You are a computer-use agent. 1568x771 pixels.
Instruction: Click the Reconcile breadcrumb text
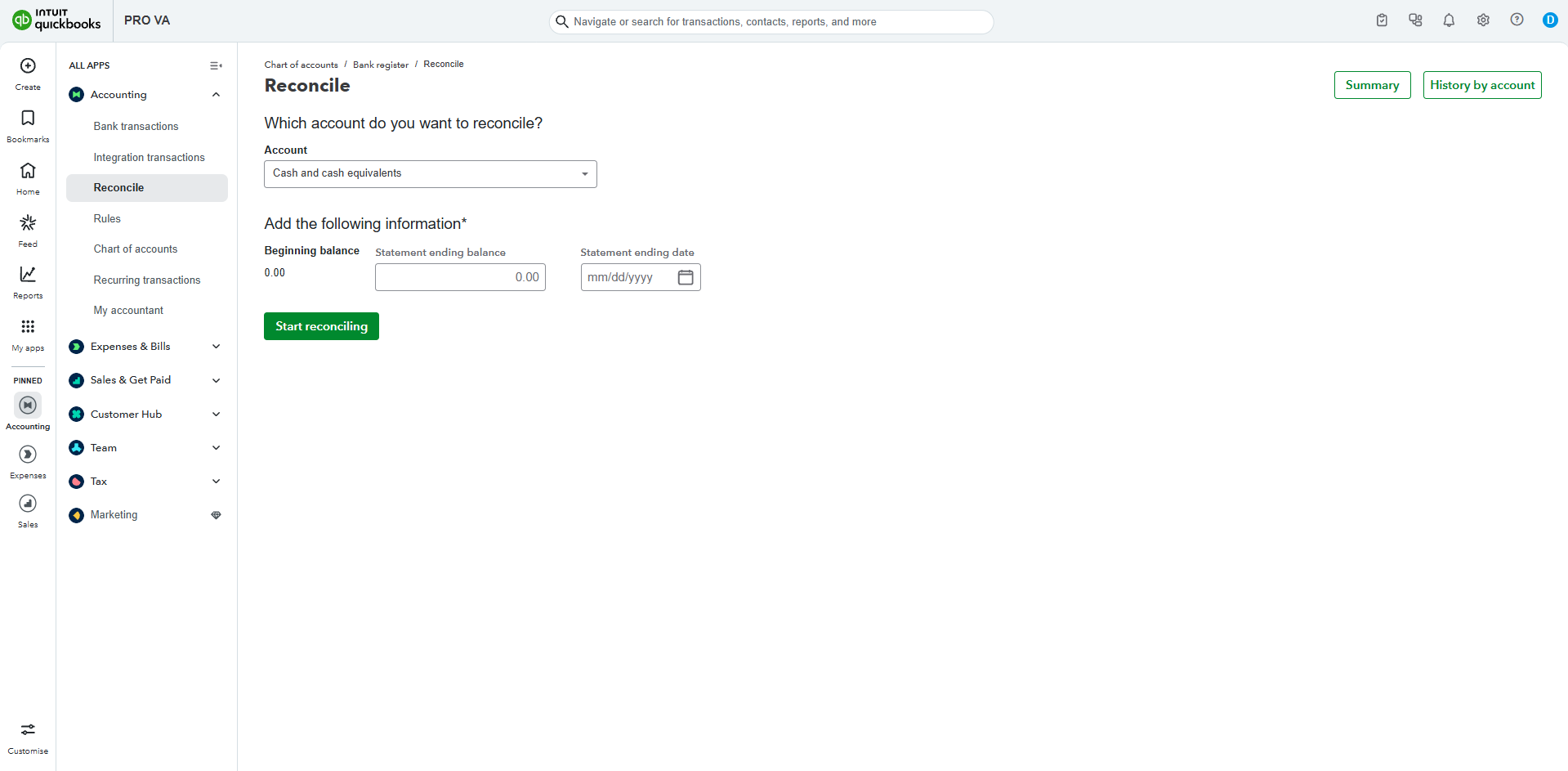tap(444, 65)
